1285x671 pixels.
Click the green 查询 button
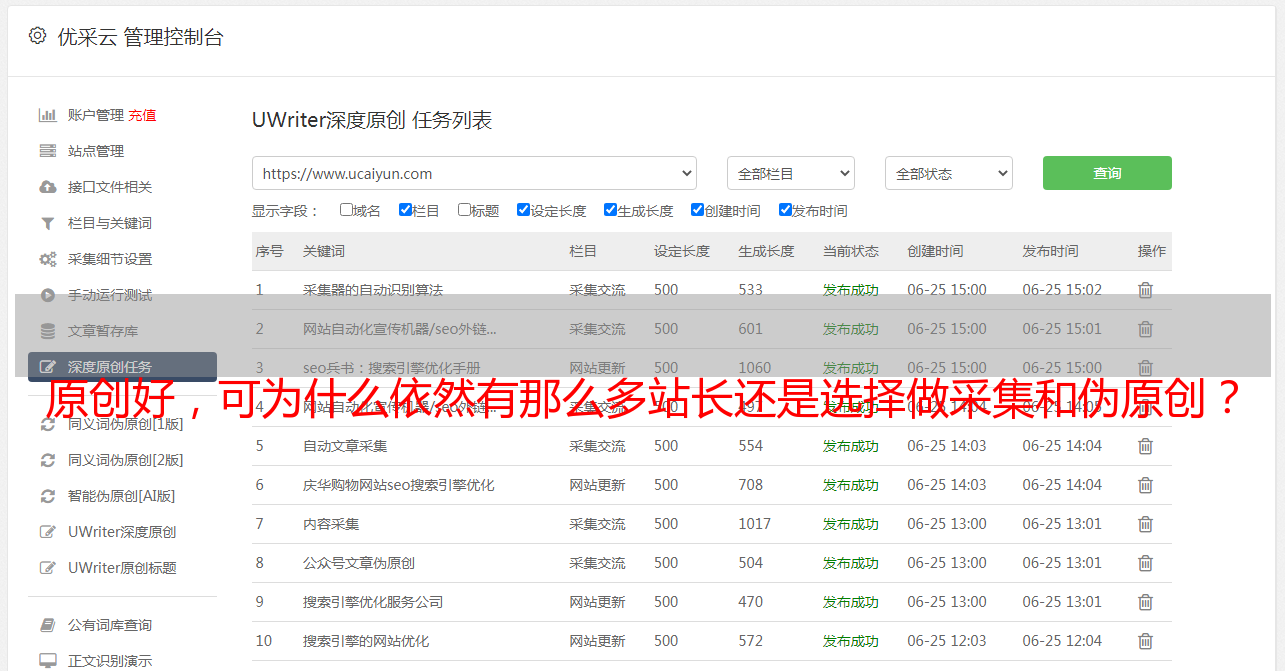[1107, 173]
